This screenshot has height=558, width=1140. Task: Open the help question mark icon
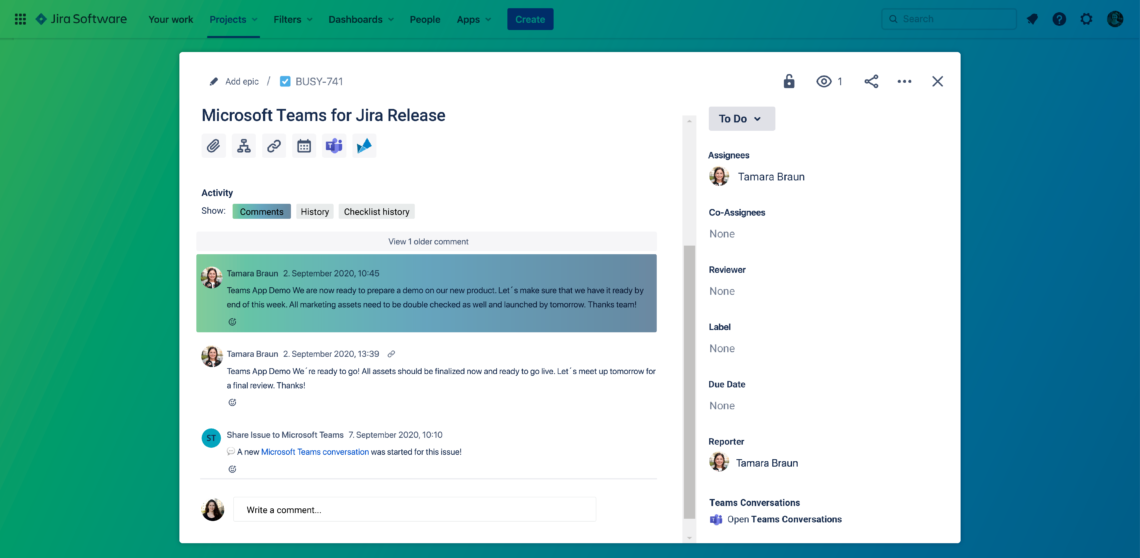(x=1059, y=20)
